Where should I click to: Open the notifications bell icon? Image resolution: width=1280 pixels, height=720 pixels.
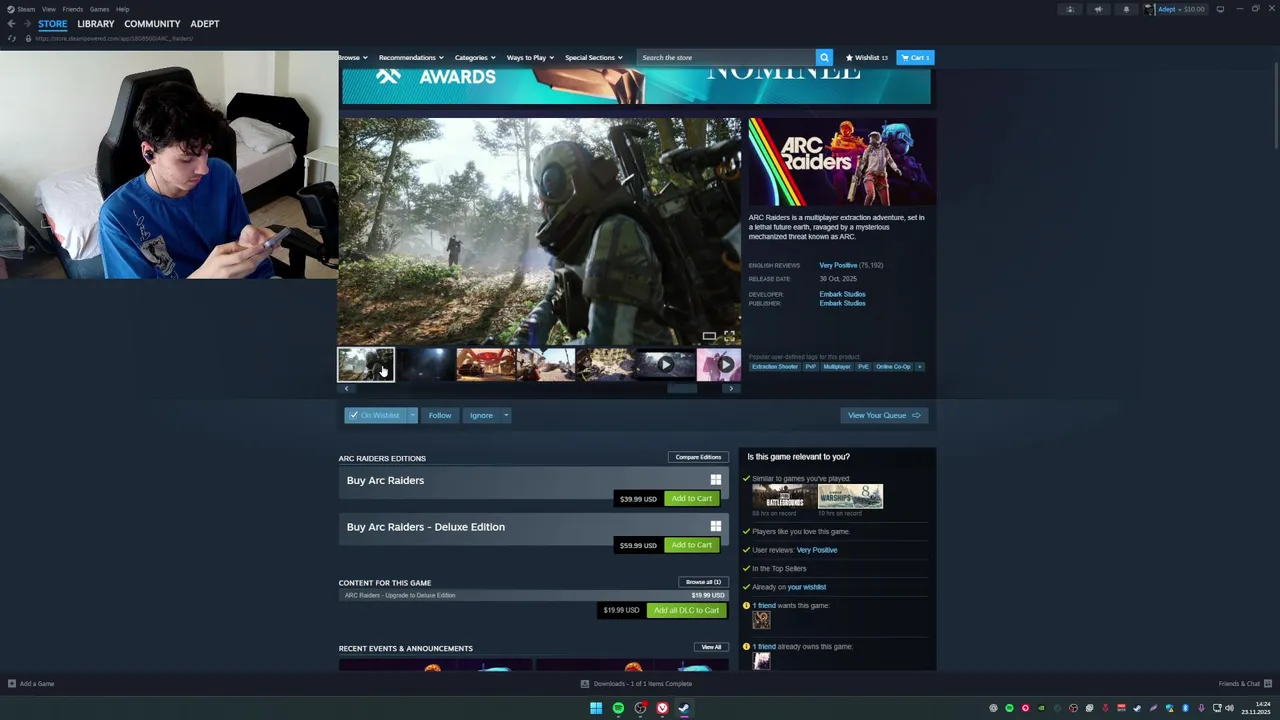(1126, 9)
